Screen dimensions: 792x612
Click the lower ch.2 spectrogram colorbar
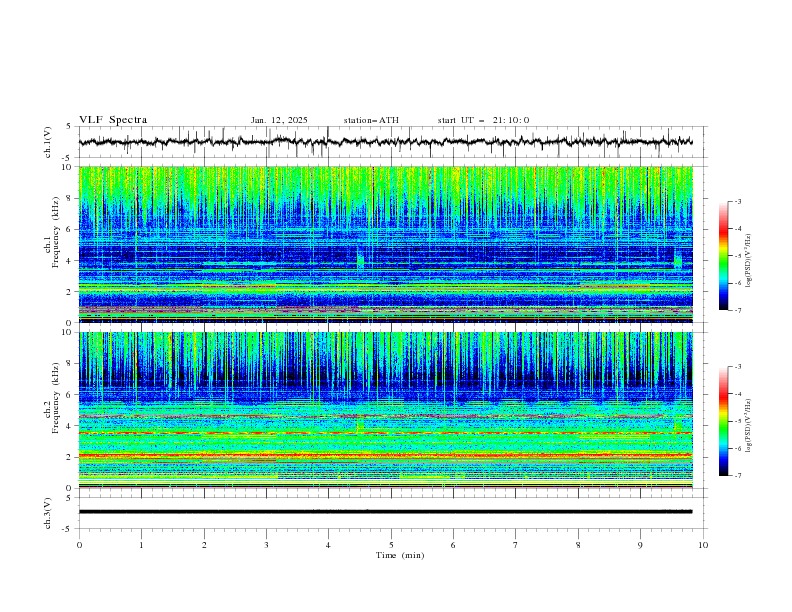point(723,421)
